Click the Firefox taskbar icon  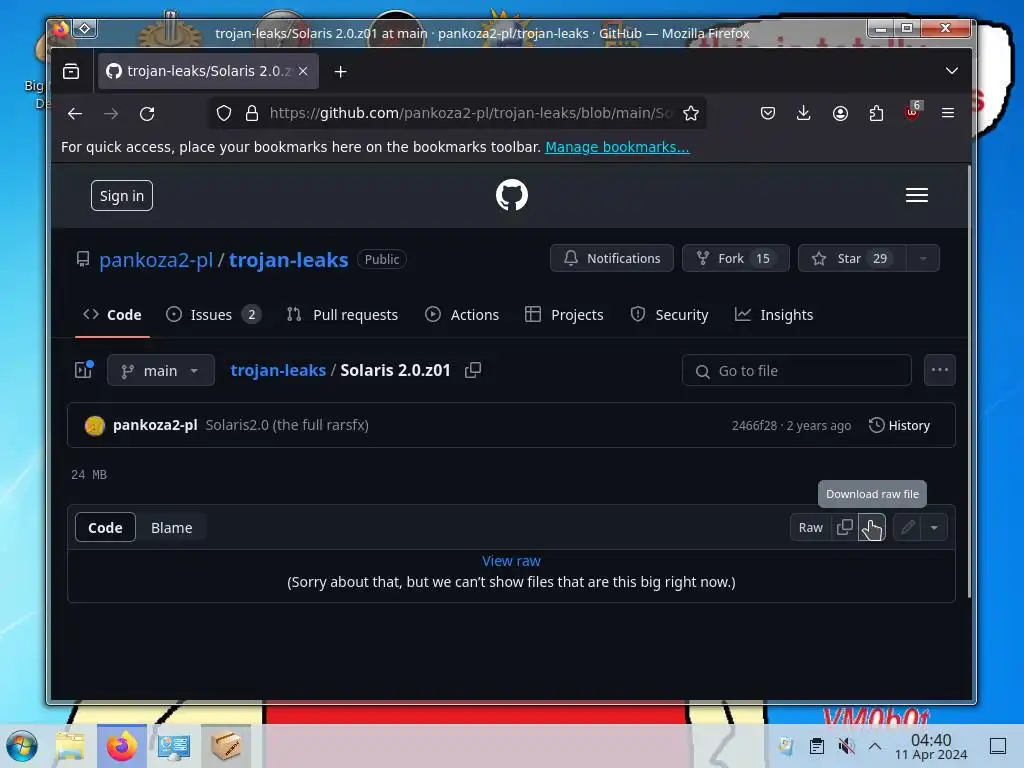click(121, 746)
